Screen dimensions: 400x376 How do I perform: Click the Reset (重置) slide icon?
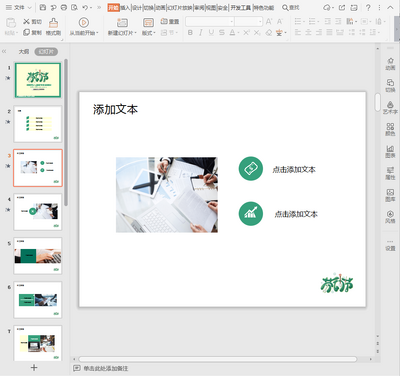click(164, 21)
